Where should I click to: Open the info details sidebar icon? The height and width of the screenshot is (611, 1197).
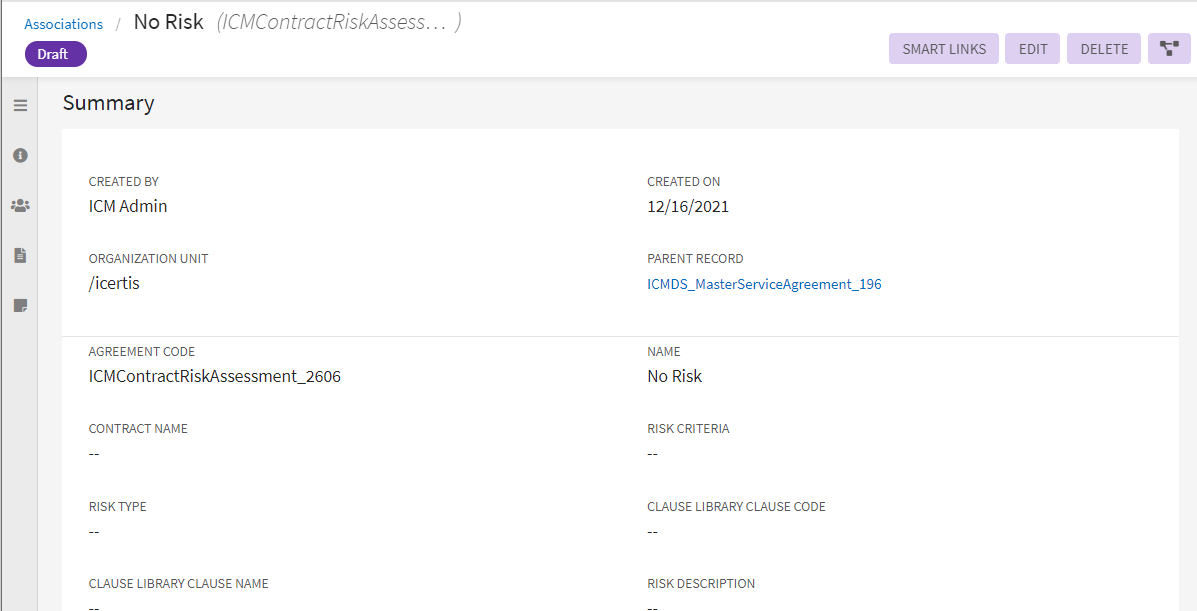20,155
